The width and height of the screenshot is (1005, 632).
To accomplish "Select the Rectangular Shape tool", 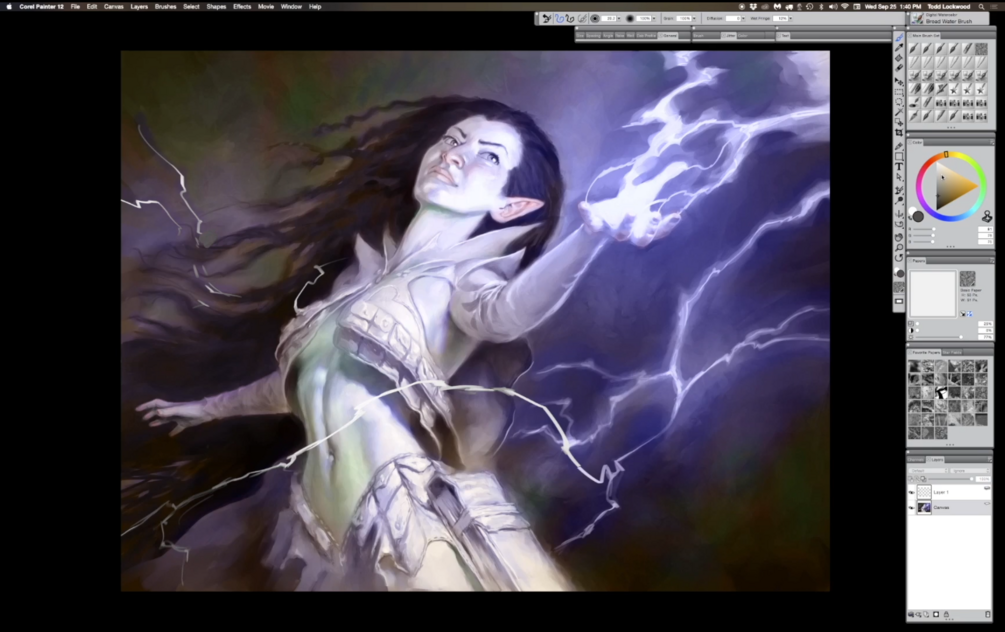I will pos(899,156).
